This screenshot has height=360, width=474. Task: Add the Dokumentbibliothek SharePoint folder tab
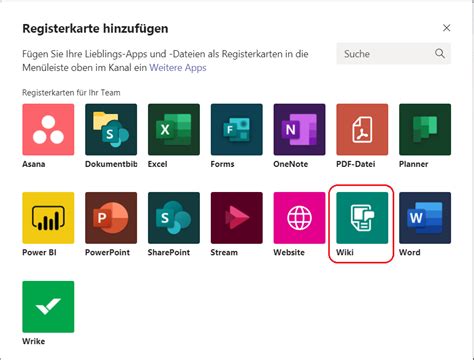click(x=111, y=129)
